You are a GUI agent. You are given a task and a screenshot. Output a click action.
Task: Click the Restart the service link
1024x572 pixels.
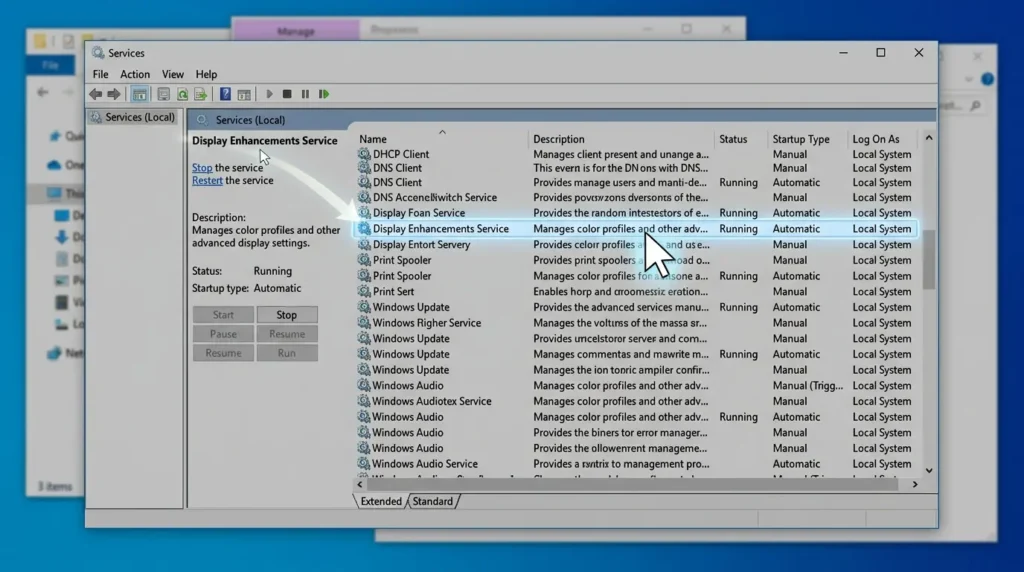click(207, 181)
